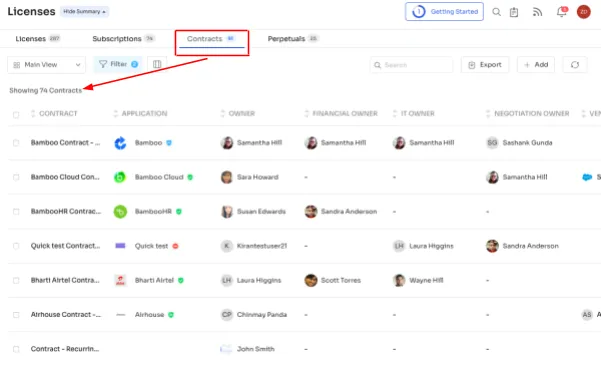
Task: Open the notifications bell
Action: (x=562, y=12)
